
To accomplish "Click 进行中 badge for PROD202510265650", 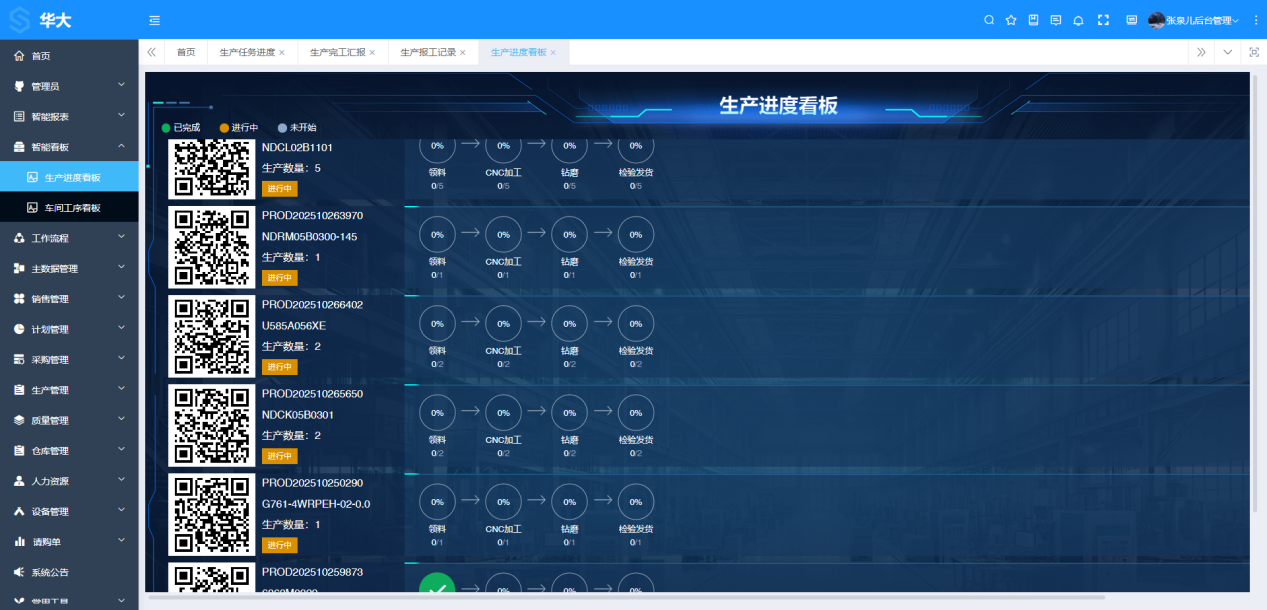I will (x=280, y=456).
